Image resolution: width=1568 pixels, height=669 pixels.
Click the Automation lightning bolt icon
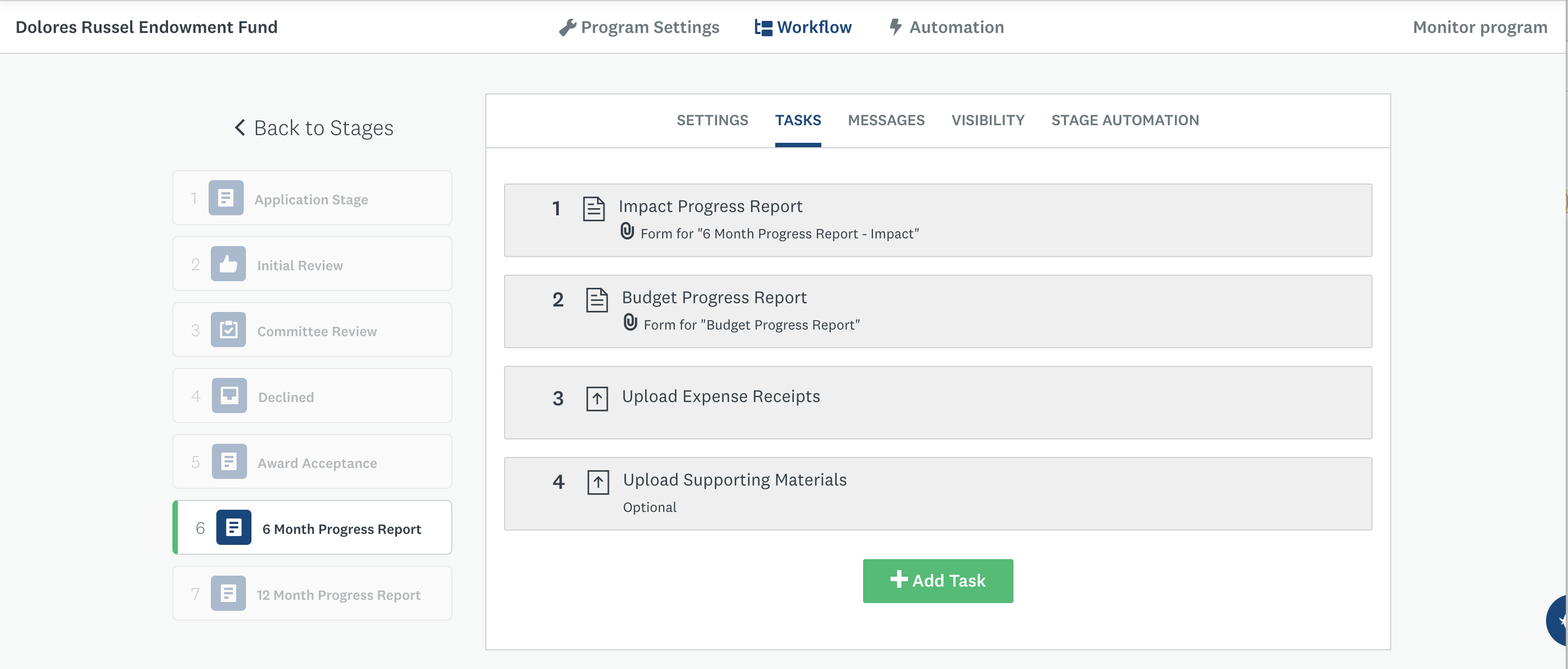(895, 27)
